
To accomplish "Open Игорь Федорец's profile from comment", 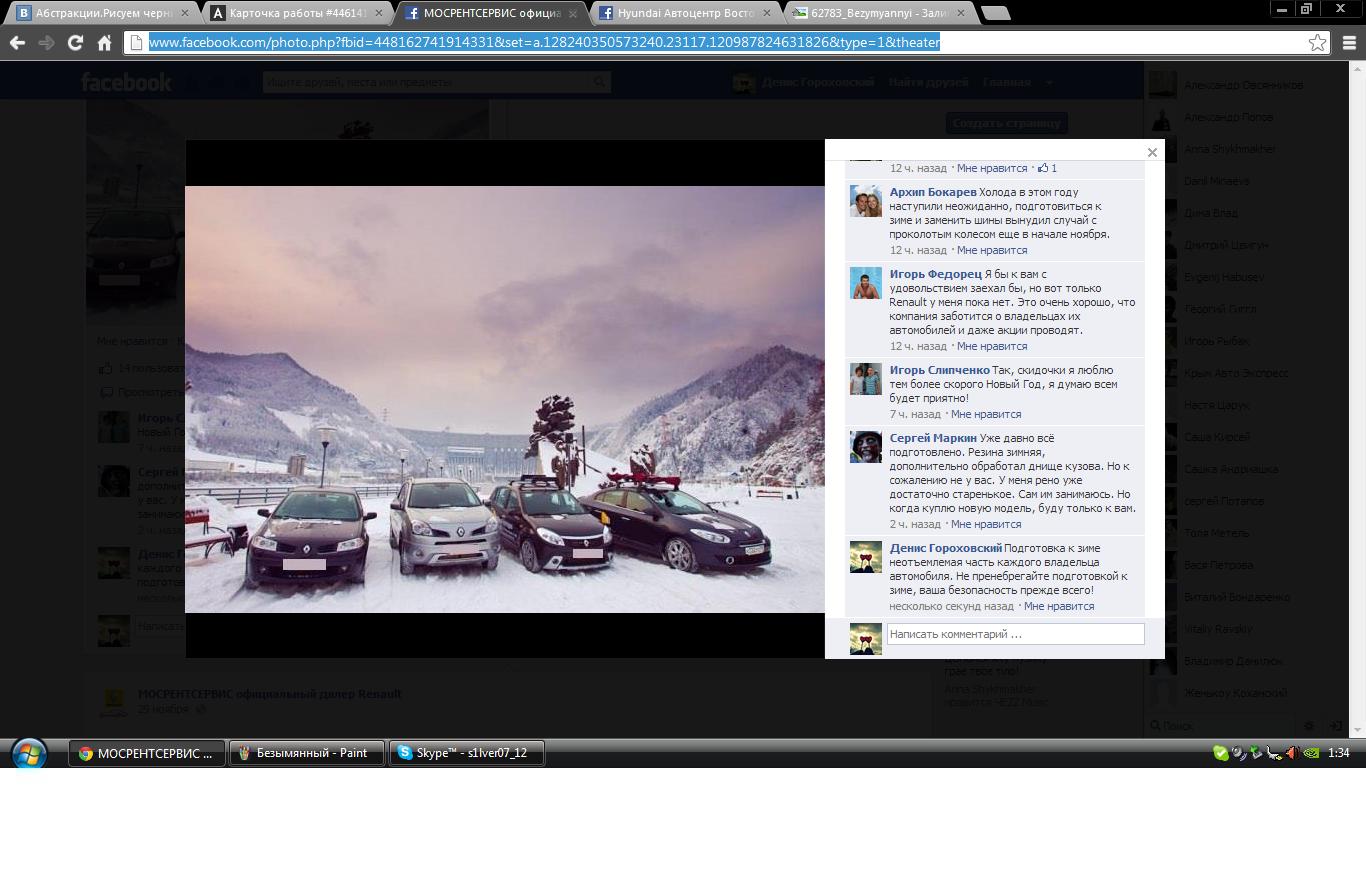I will tap(935, 274).
